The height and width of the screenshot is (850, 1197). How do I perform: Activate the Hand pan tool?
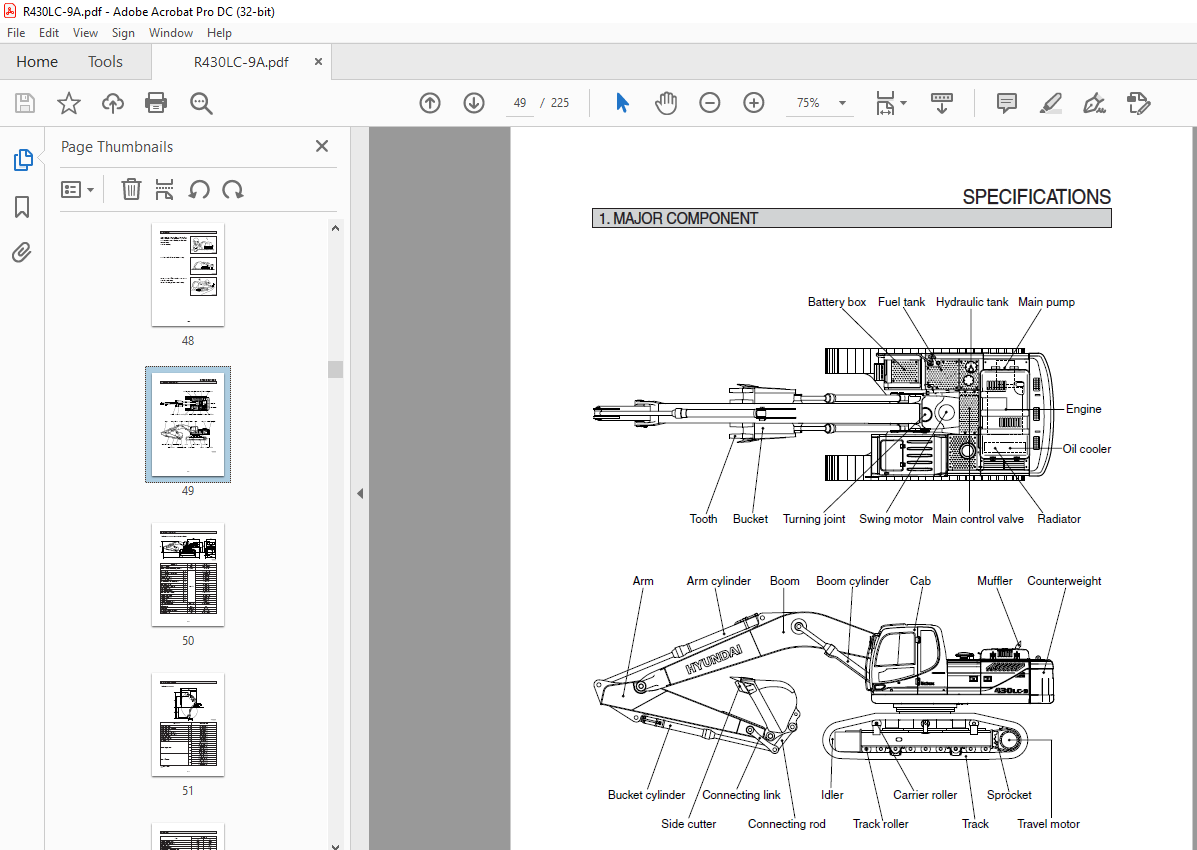[666, 103]
